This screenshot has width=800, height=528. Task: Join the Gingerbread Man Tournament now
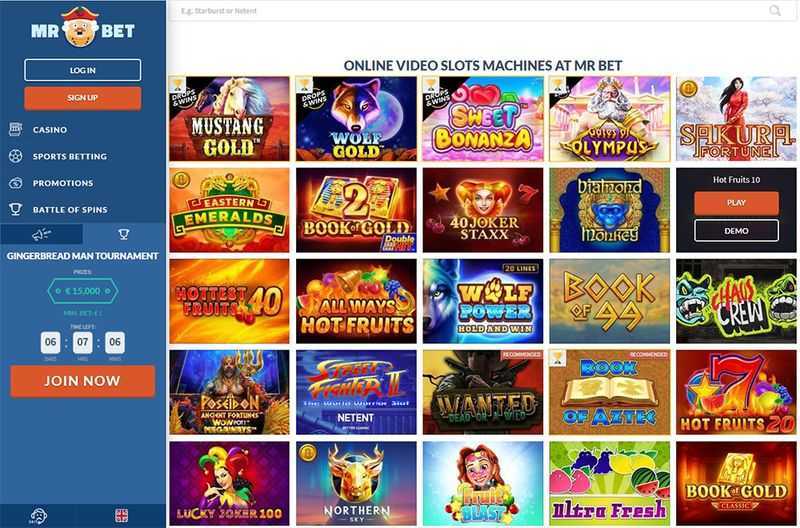[x=83, y=381]
